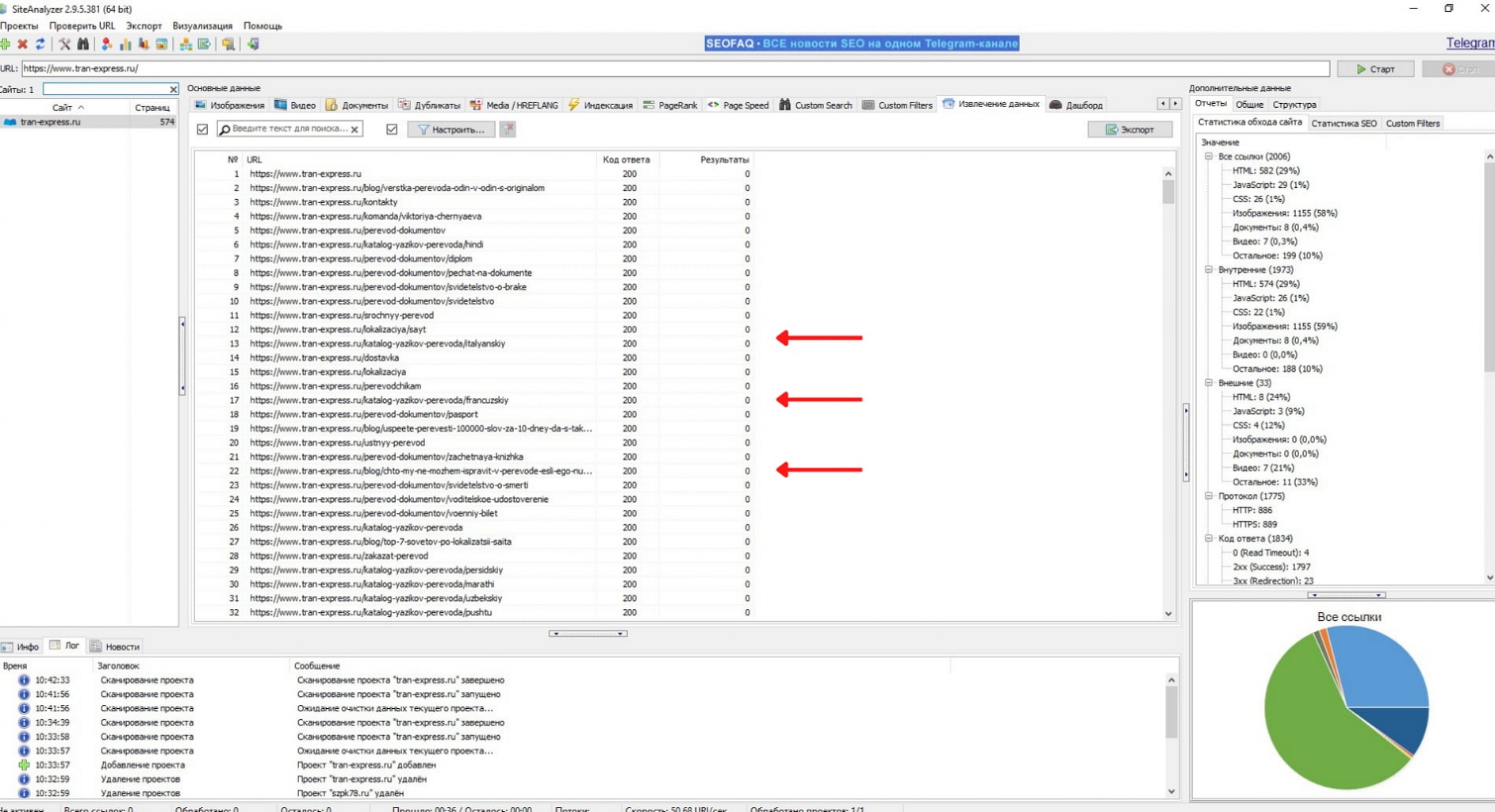Collapse the Внутренние (1973) tree node
Image resolution: width=1495 pixels, height=812 pixels.
1209,270
